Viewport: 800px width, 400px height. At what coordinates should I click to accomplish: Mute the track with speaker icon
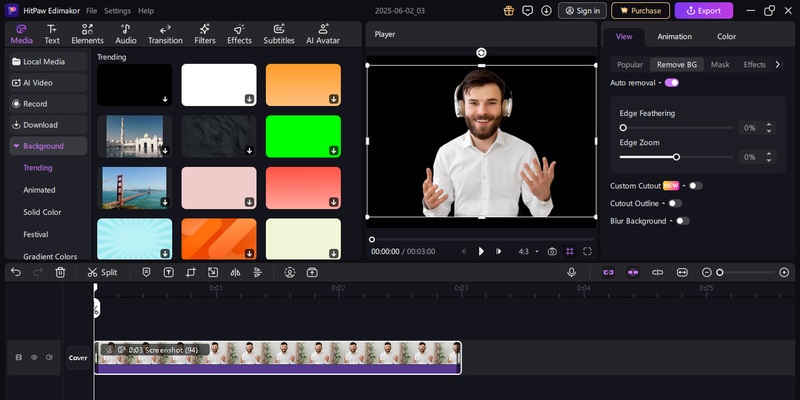pos(49,358)
